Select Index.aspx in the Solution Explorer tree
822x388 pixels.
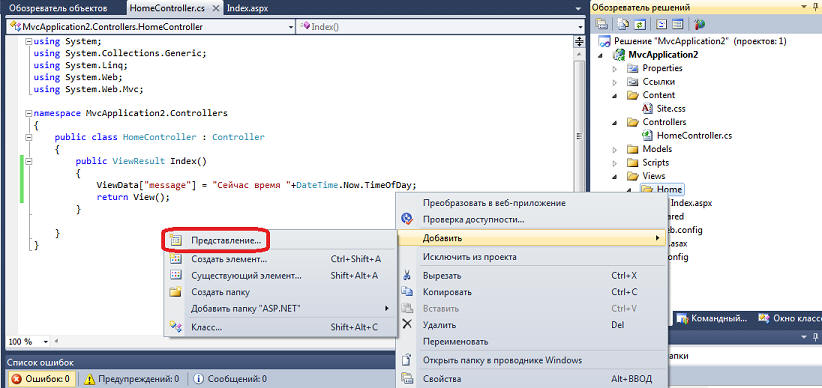click(x=691, y=203)
